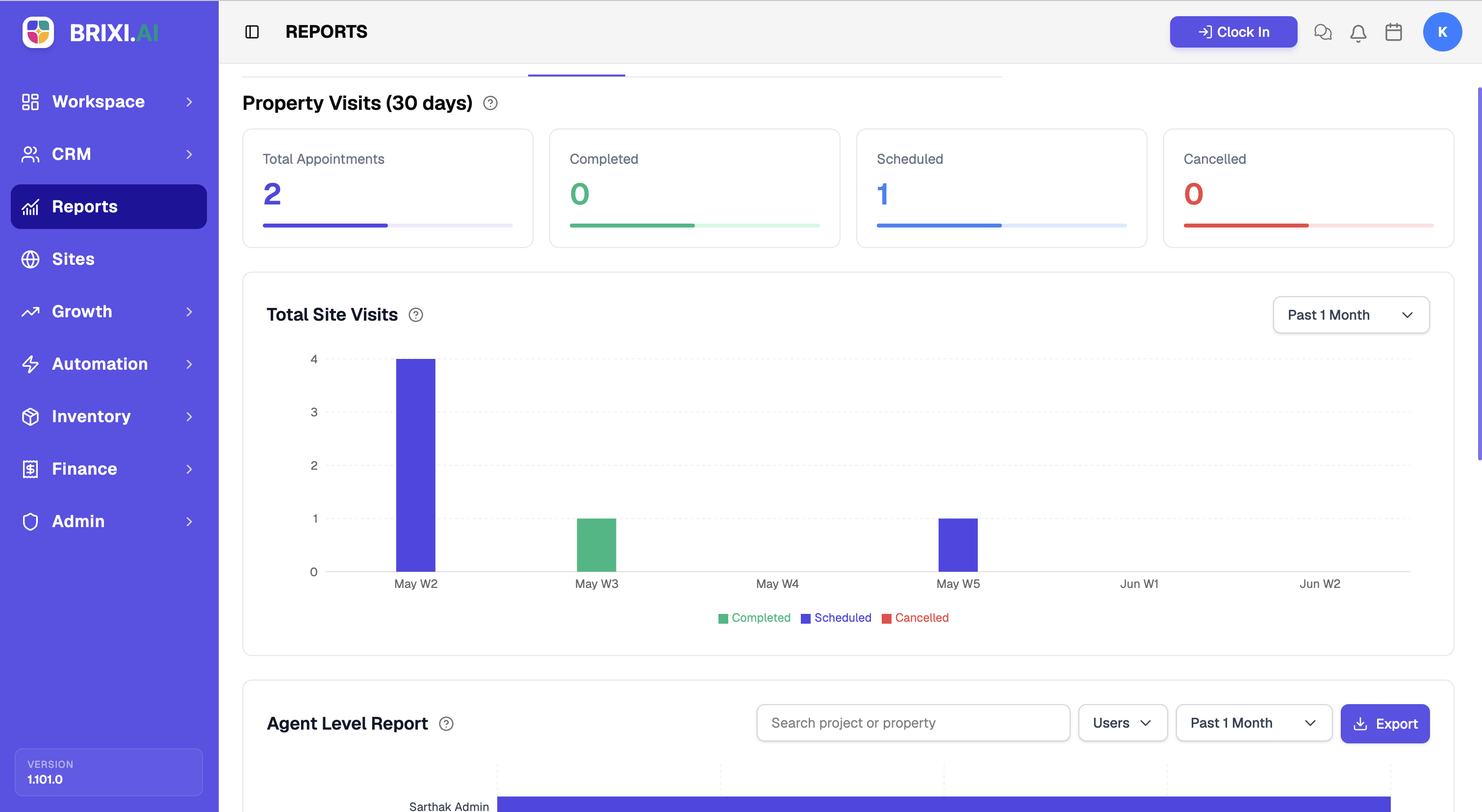Click the Automation lightning bolt icon
This screenshot has height=812, width=1482.
point(30,364)
